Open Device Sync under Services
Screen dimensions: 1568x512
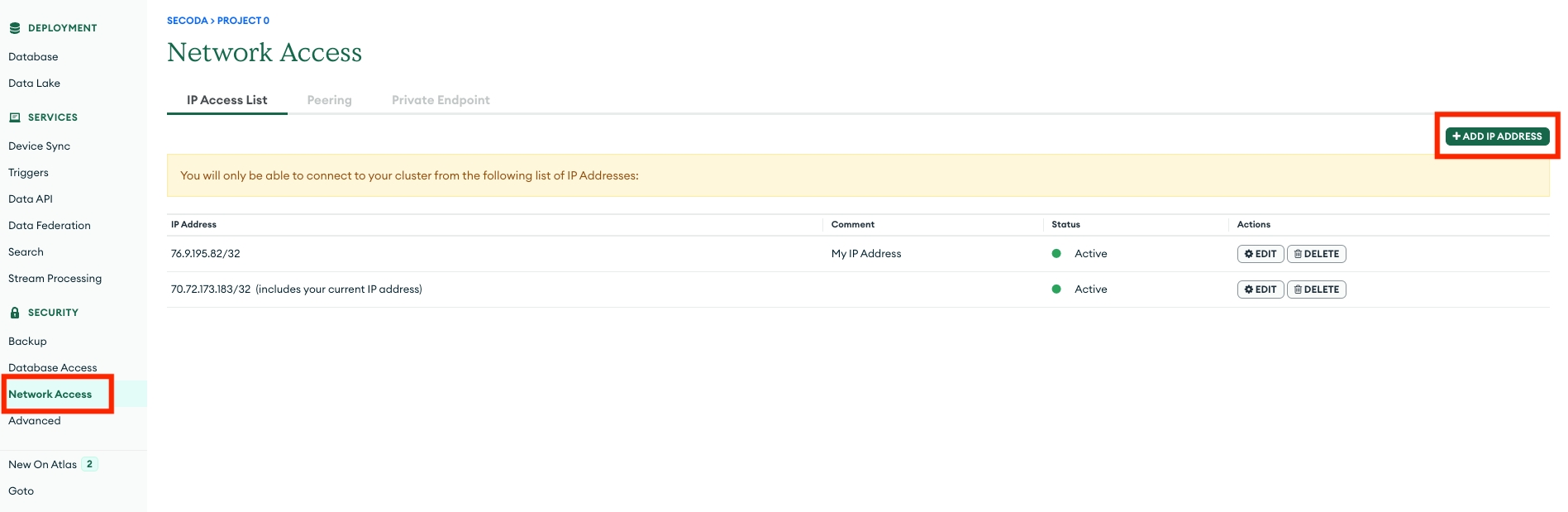click(x=39, y=146)
